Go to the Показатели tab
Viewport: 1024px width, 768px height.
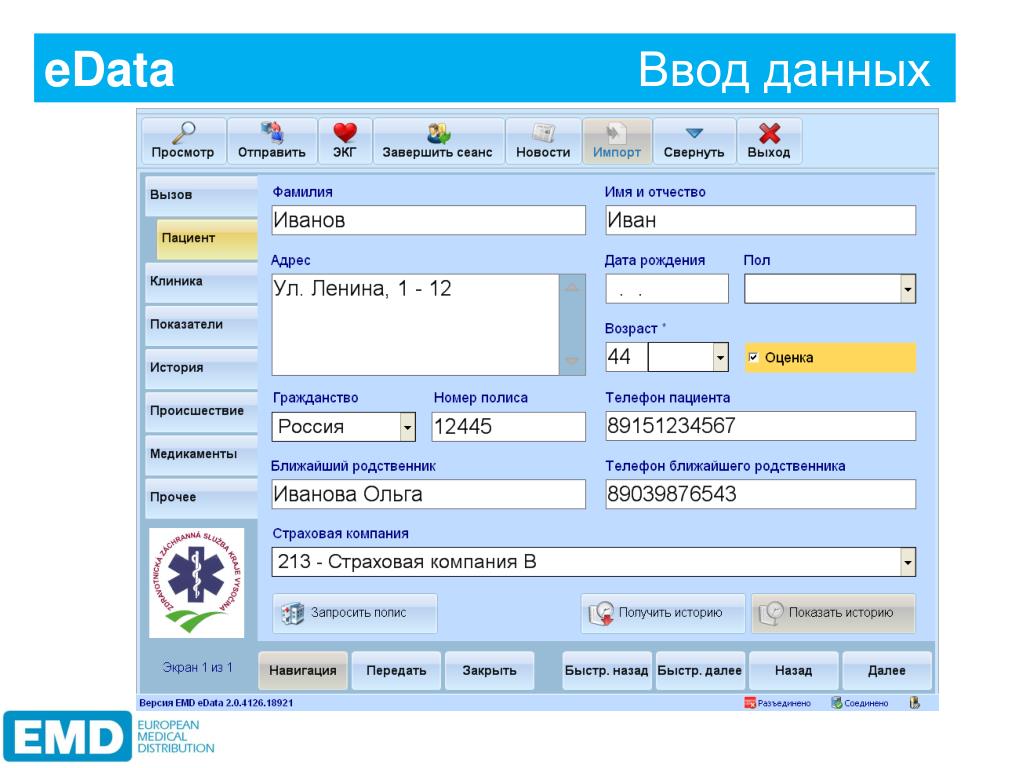coord(202,325)
